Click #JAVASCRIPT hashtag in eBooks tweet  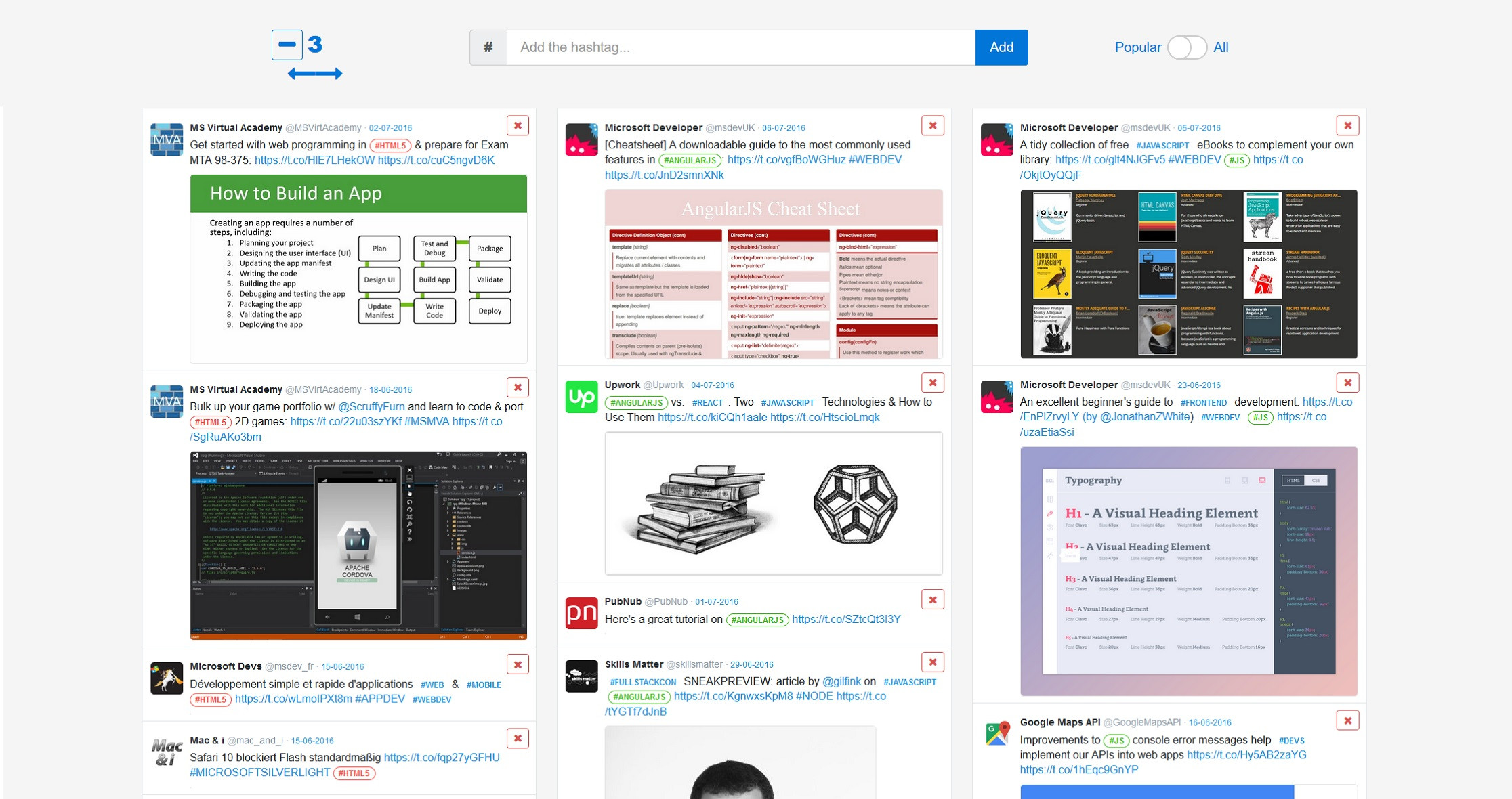coord(1162,145)
